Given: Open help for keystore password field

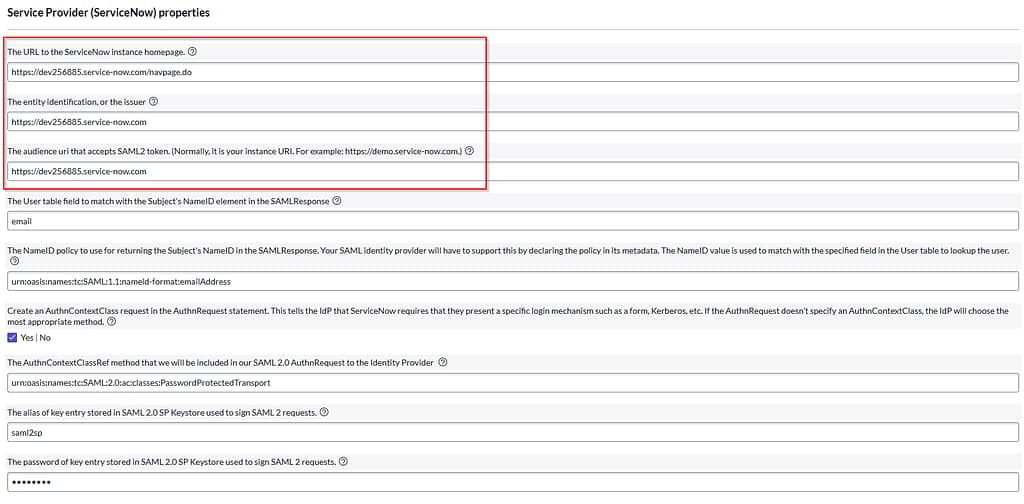Looking at the screenshot, I should click(x=343, y=462).
